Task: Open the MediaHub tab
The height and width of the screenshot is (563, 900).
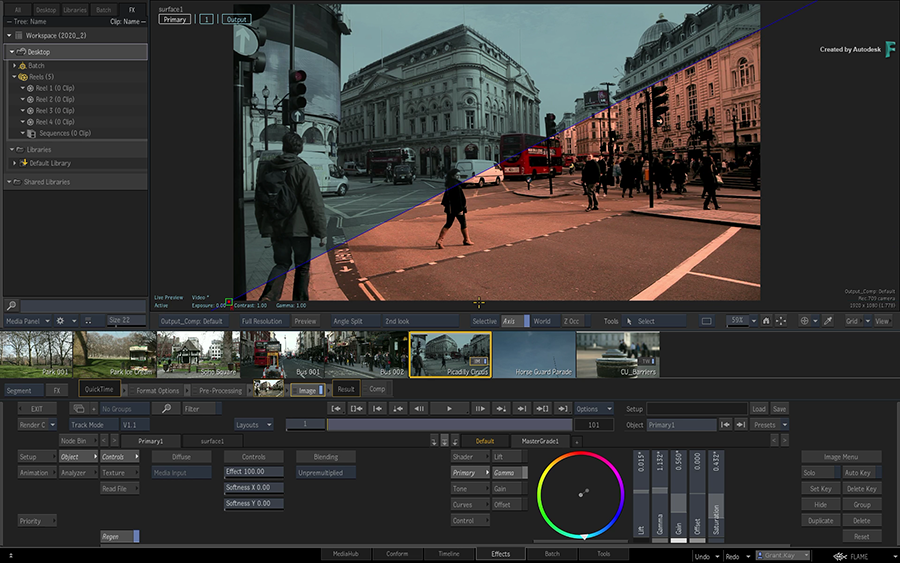Action: click(346, 553)
